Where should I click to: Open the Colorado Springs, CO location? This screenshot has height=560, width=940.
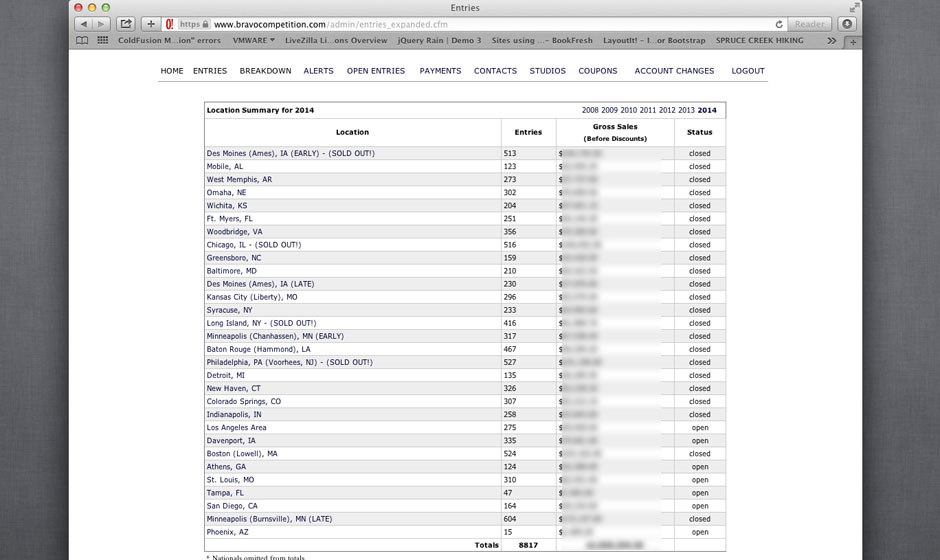point(244,402)
